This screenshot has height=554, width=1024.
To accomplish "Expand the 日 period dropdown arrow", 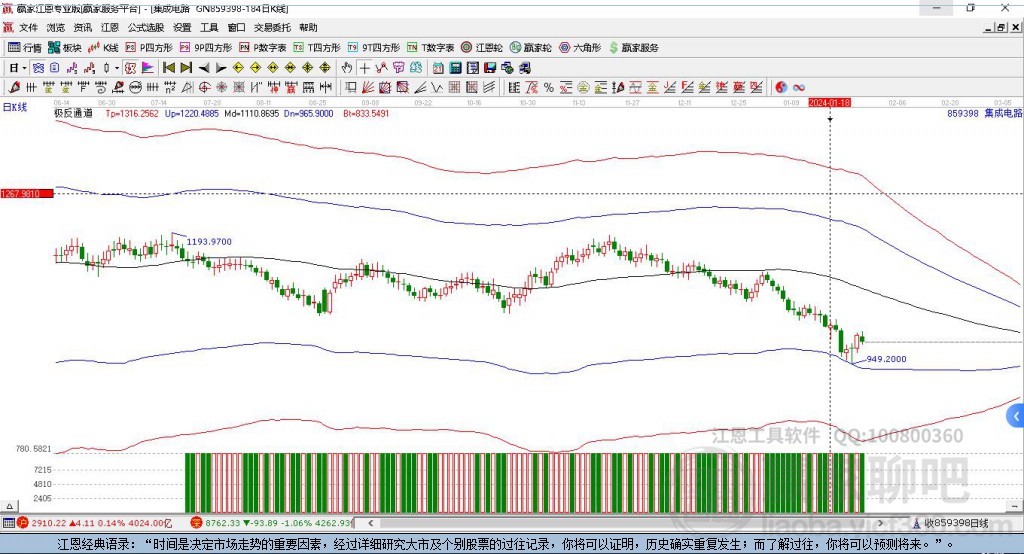I will (x=24, y=67).
